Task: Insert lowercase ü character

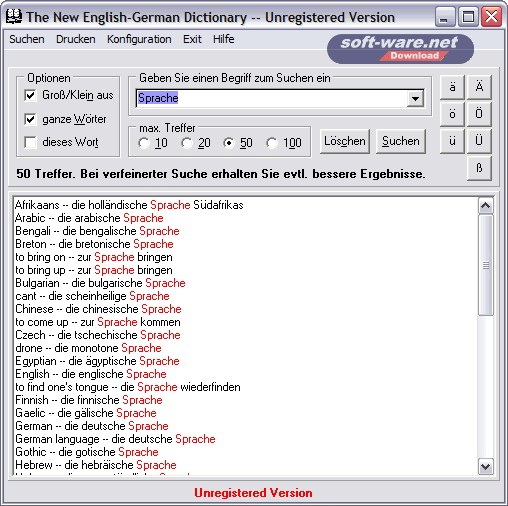Action: (452, 141)
